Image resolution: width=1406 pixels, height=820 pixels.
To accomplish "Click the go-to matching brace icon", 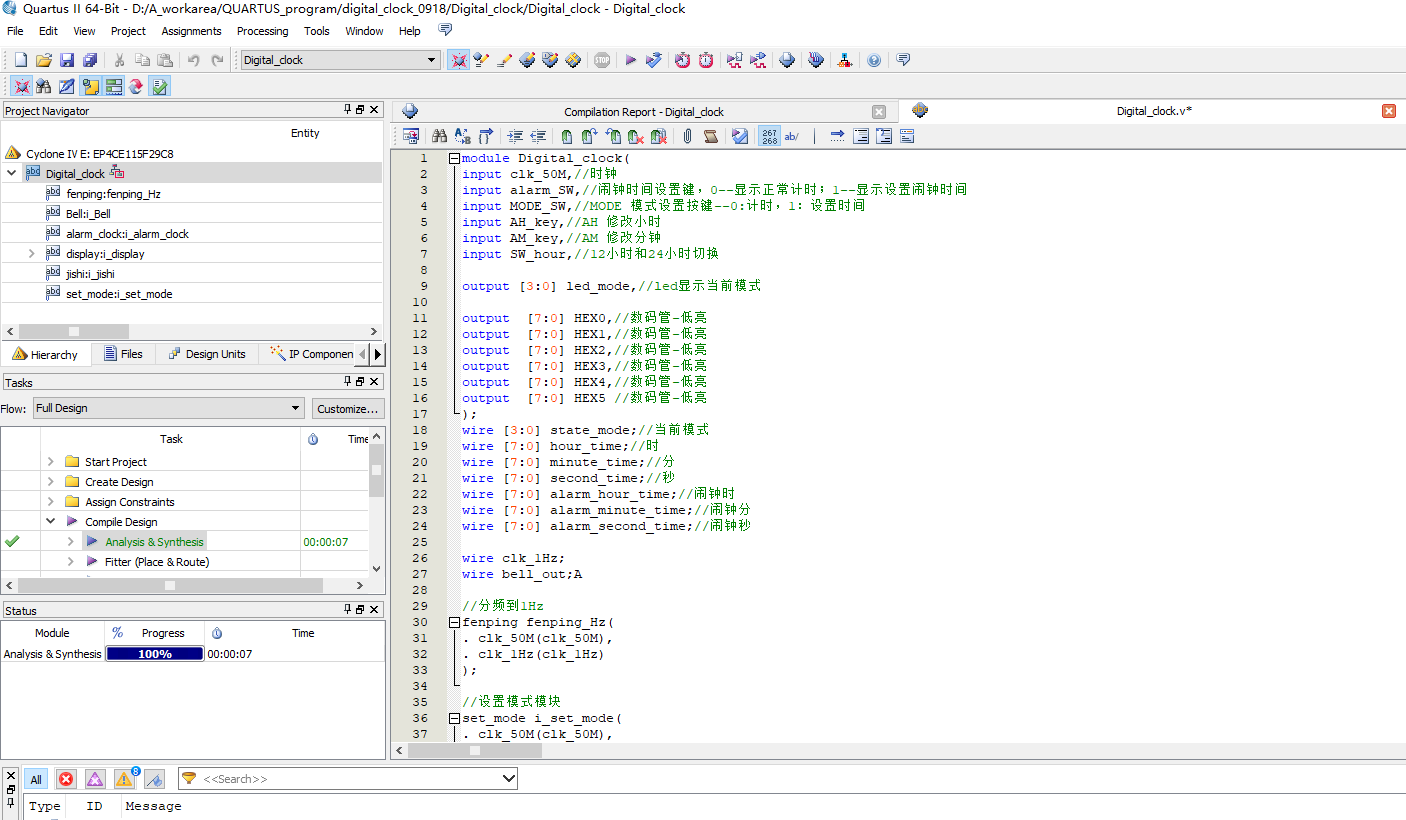I will pos(486,136).
